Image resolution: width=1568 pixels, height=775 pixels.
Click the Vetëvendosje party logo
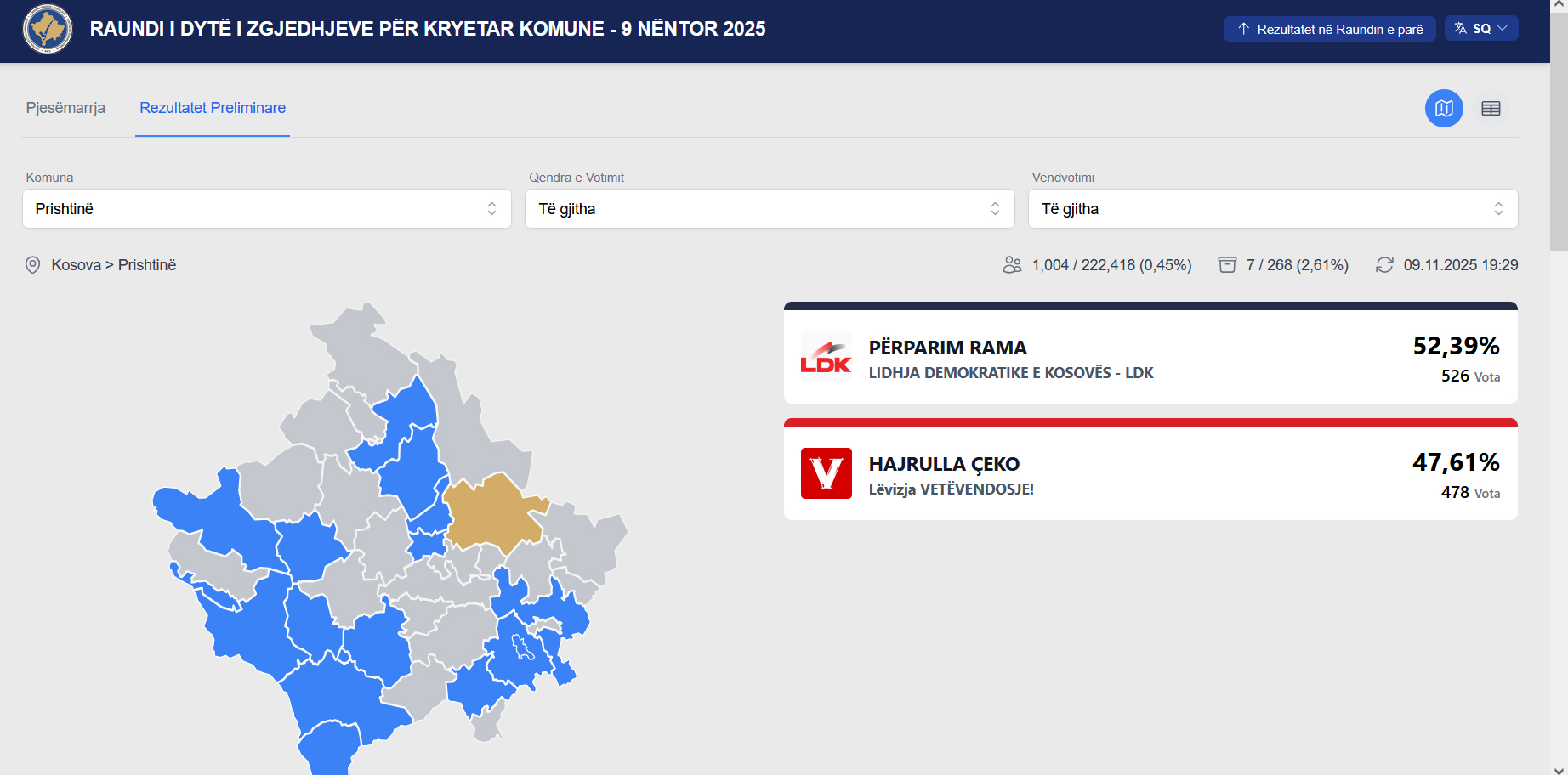tap(826, 473)
